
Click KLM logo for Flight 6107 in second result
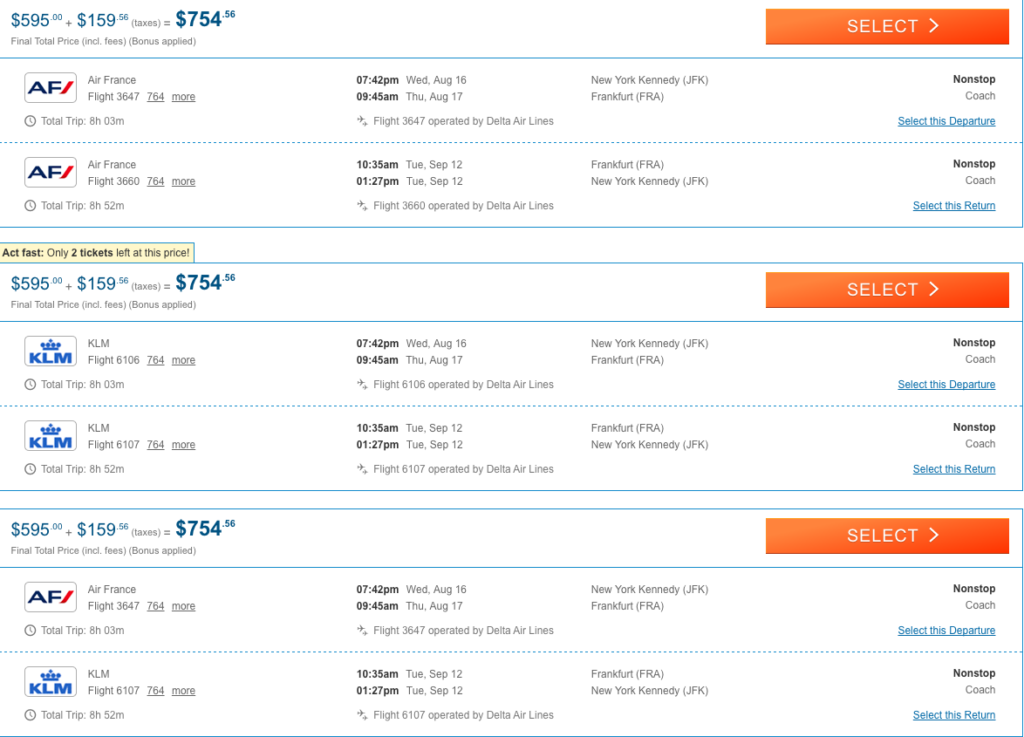(x=50, y=435)
